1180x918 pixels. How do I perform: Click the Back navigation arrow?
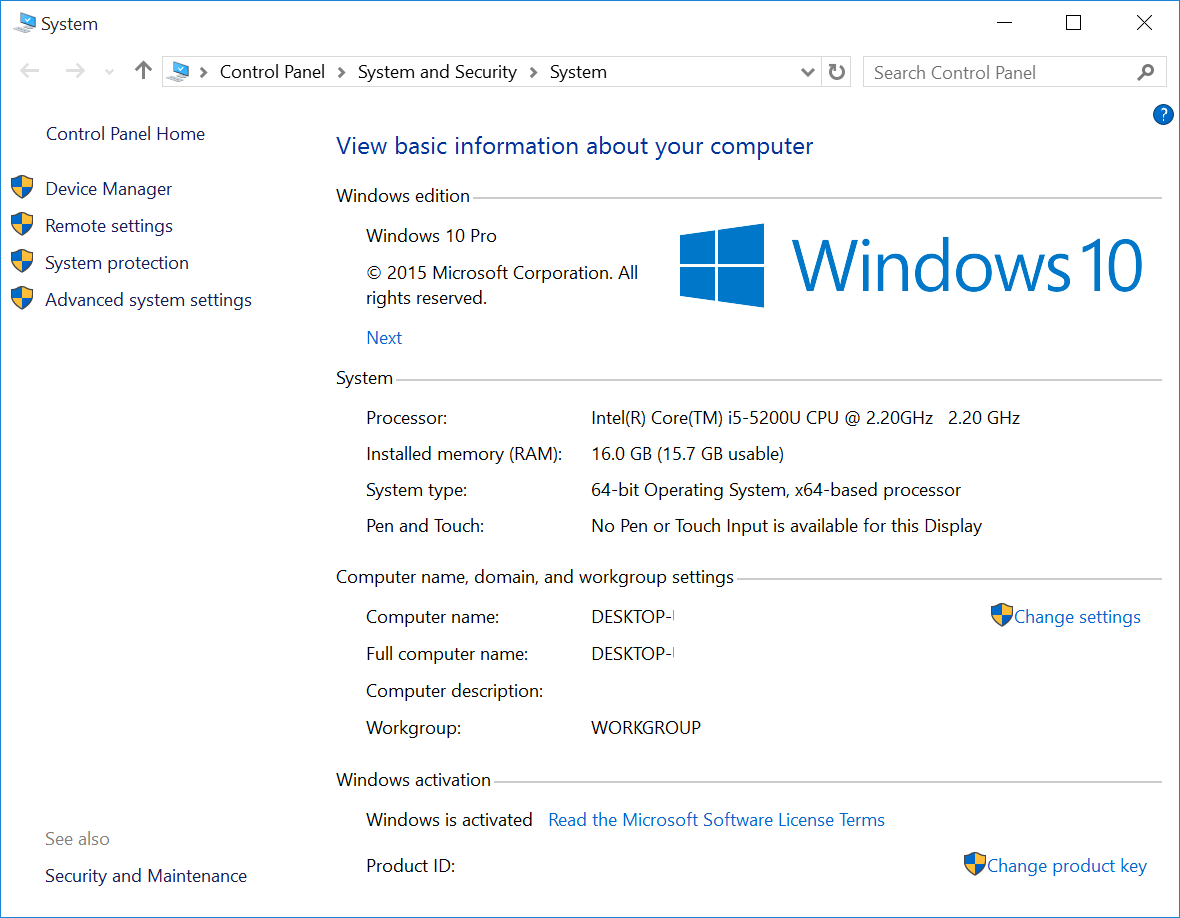pos(30,71)
